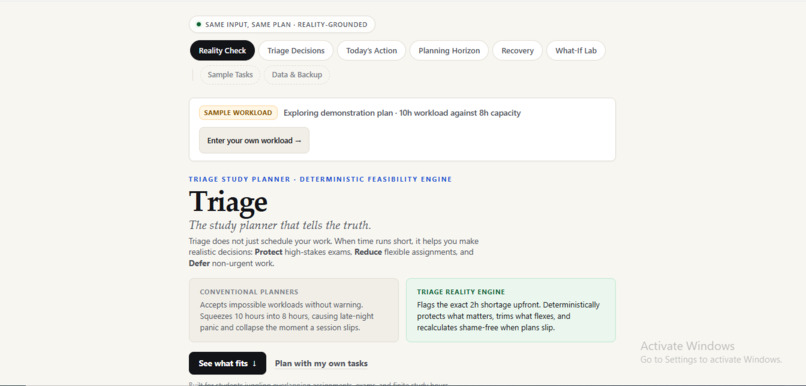Click the Conventional Planners card
Viewport: 806px width, 386px height.
(x=294, y=310)
